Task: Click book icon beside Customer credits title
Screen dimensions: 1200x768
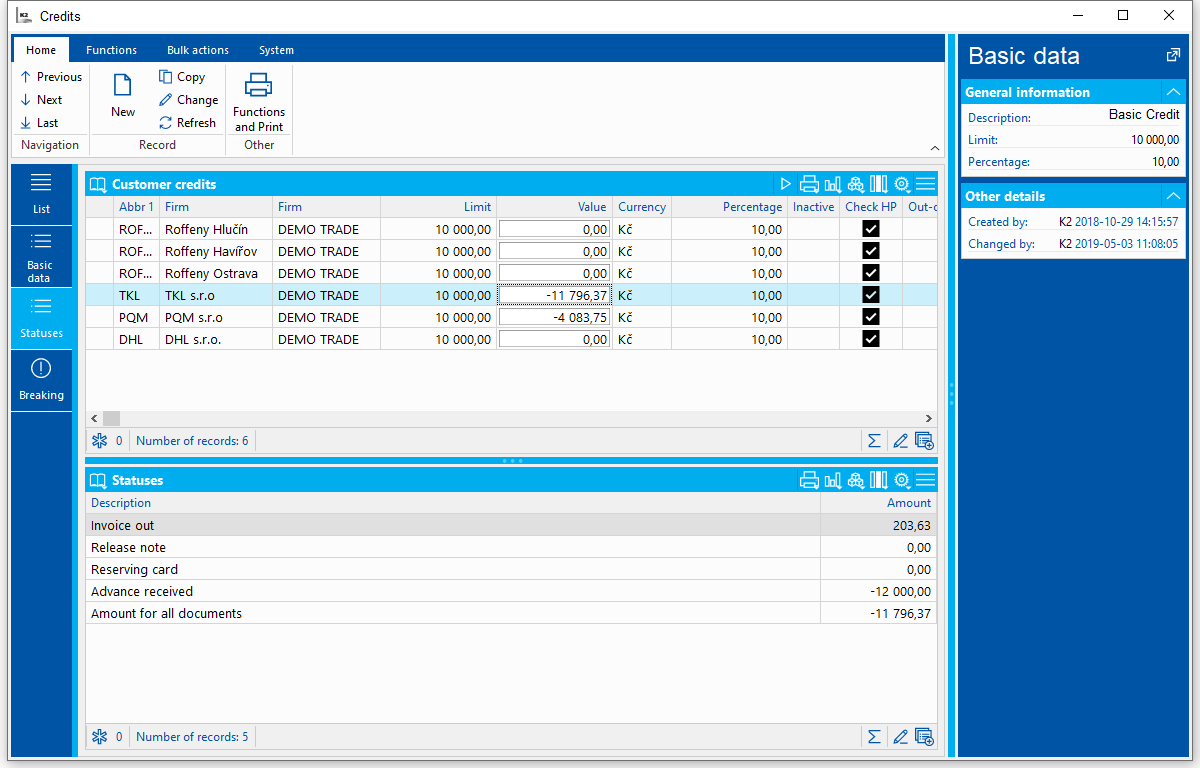Action: 98,184
